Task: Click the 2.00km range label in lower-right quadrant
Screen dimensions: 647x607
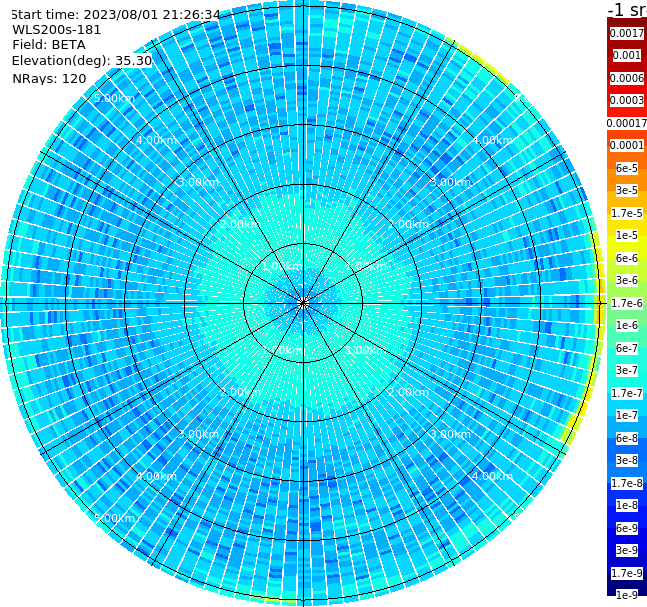Action: click(x=408, y=392)
